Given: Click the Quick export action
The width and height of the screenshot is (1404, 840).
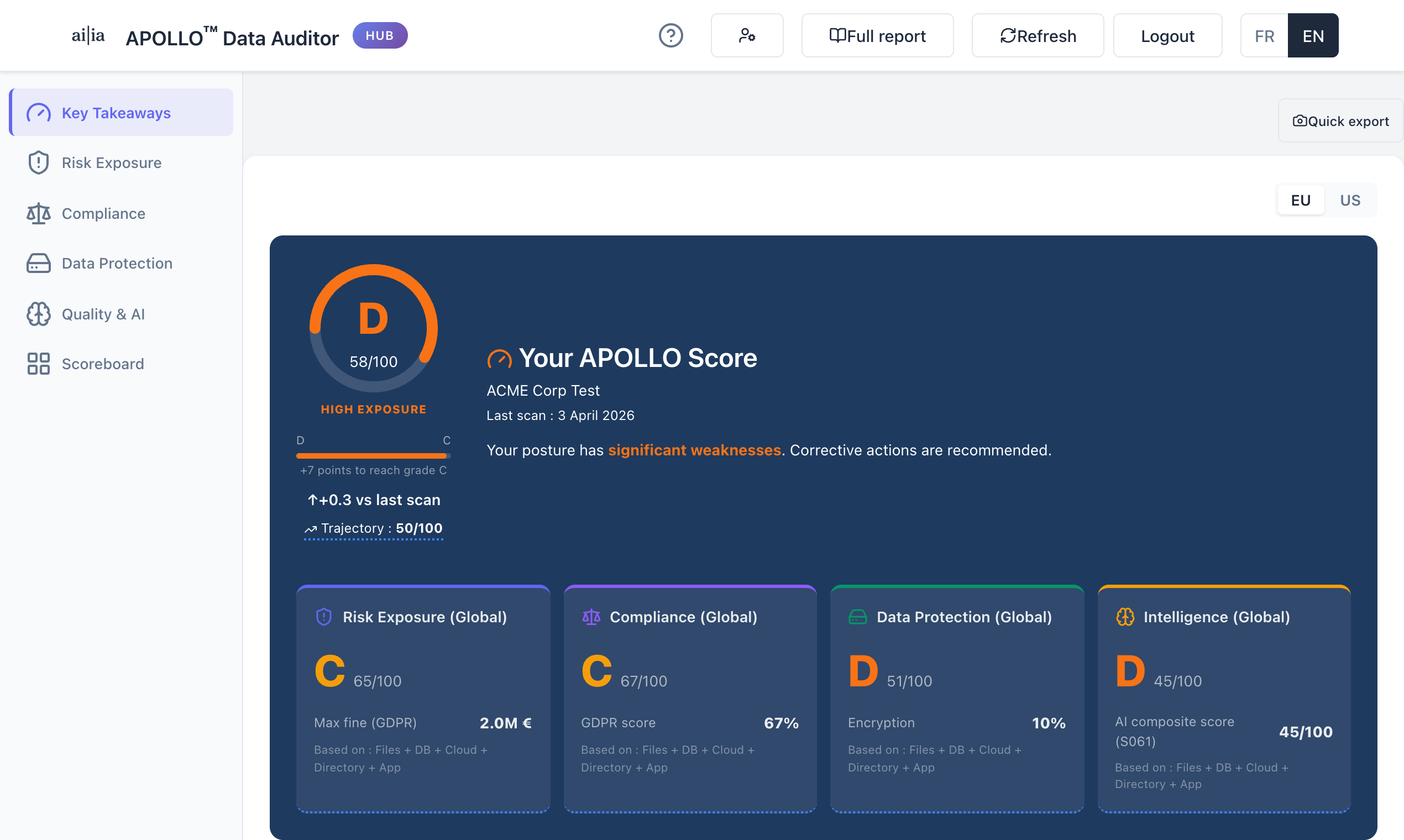Looking at the screenshot, I should (1340, 120).
